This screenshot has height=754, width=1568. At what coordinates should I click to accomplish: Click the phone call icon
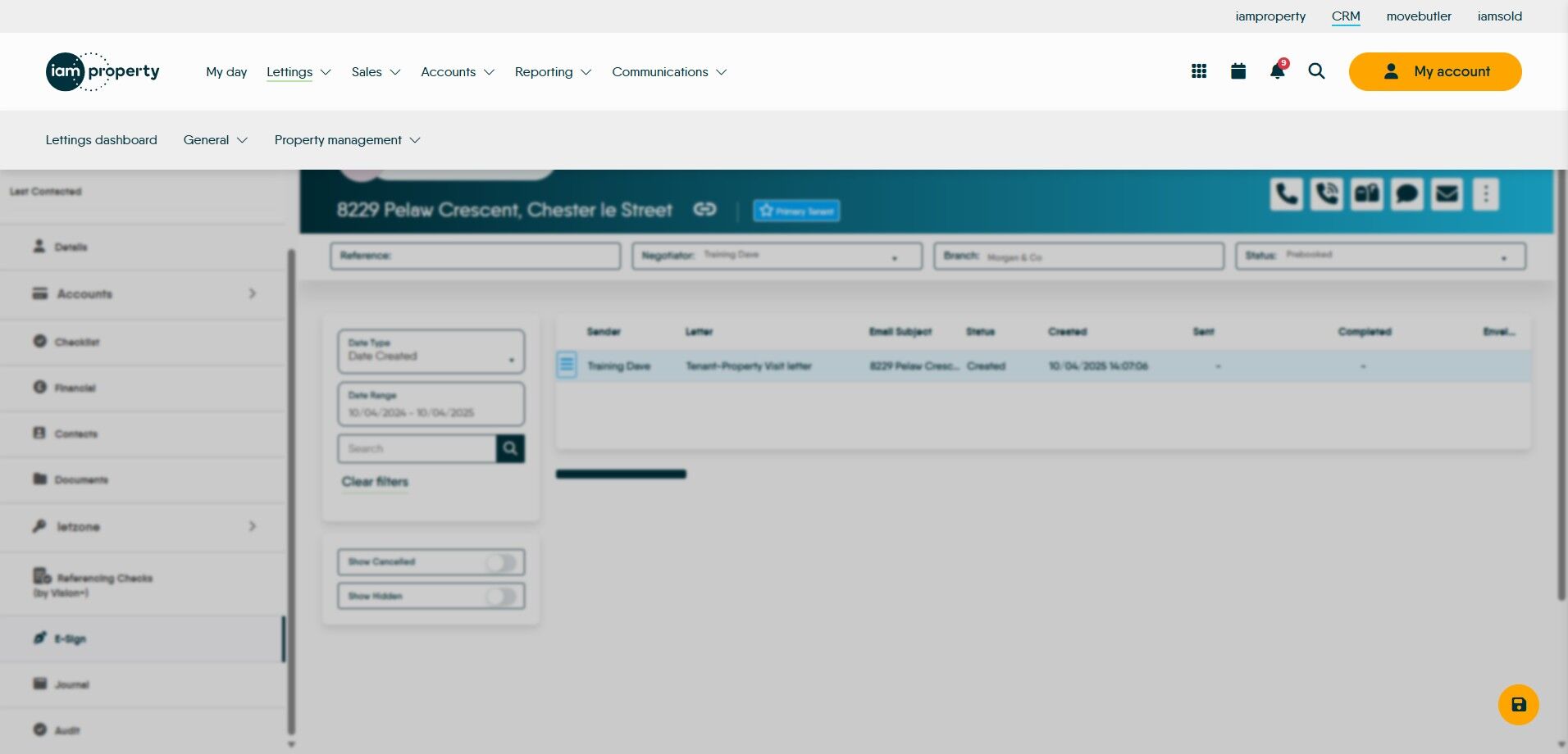click(1287, 194)
